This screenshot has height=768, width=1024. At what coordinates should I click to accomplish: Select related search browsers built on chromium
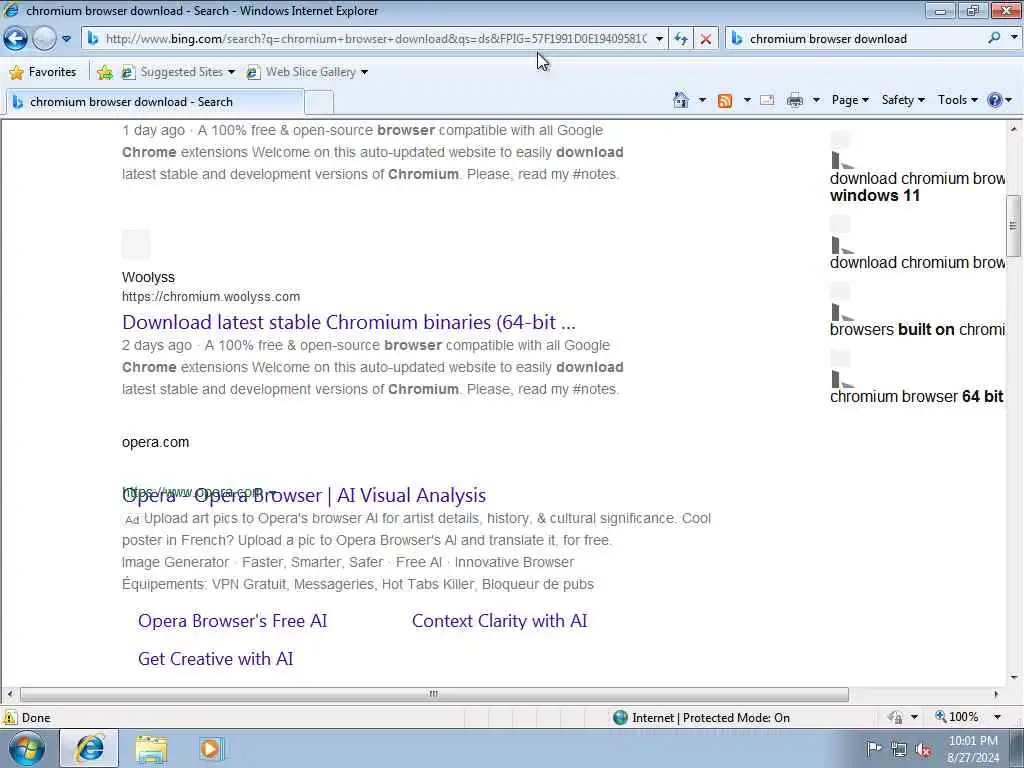(x=917, y=329)
